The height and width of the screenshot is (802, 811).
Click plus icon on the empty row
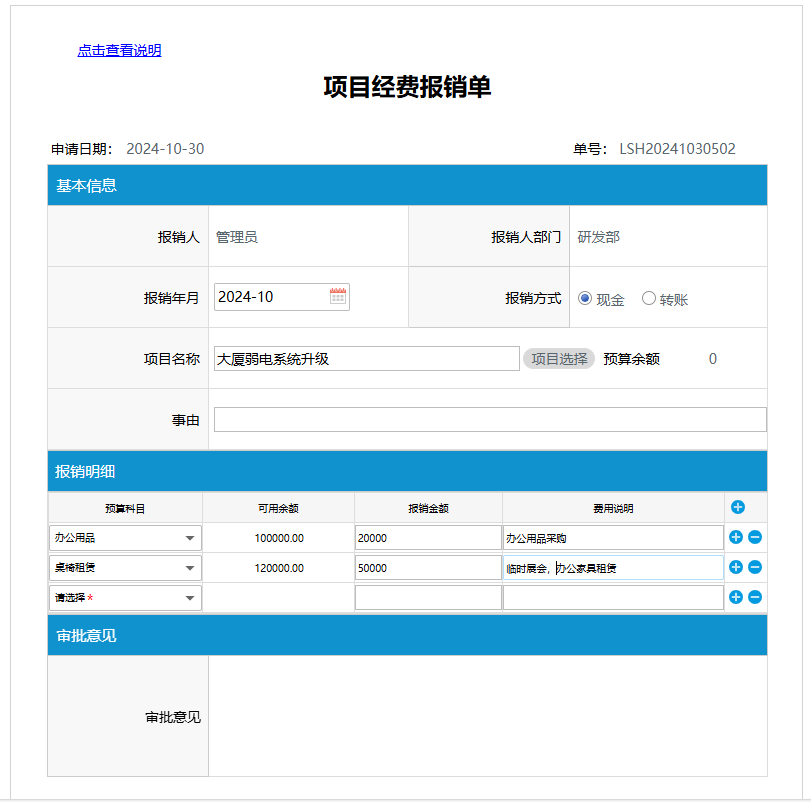pos(736,598)
